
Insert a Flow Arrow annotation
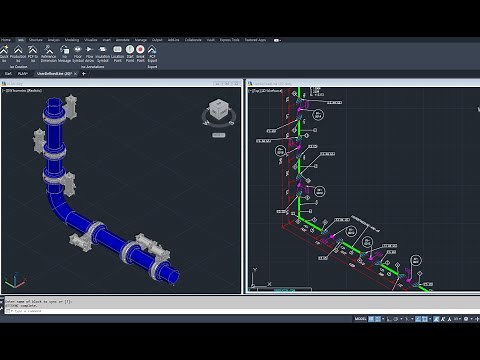(89, 54)
